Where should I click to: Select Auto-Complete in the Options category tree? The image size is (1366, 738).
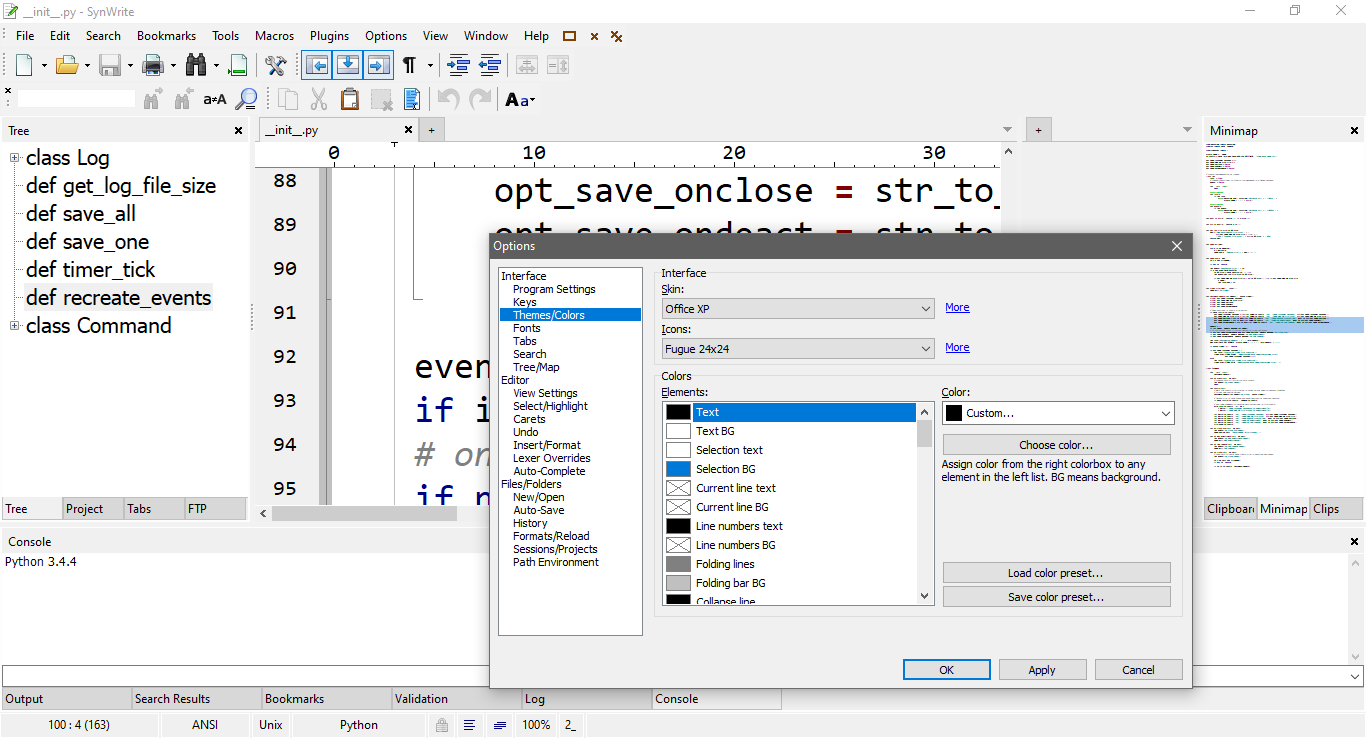coord(549,471)
